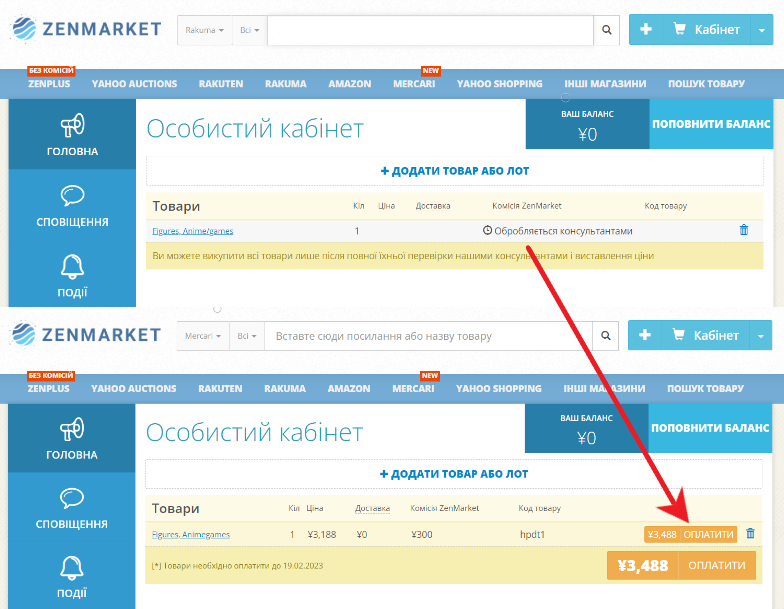Open the ZENPLUS tab in the upper navigation bar
Screen dimensions: 784x609
pyautogui.click(x=49, y=84)
